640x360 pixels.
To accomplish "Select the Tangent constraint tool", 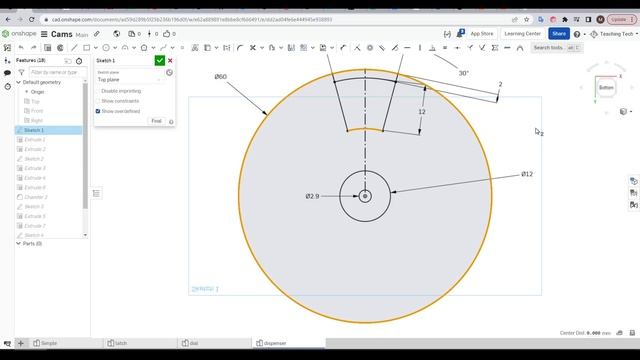I will click(395, 48).
